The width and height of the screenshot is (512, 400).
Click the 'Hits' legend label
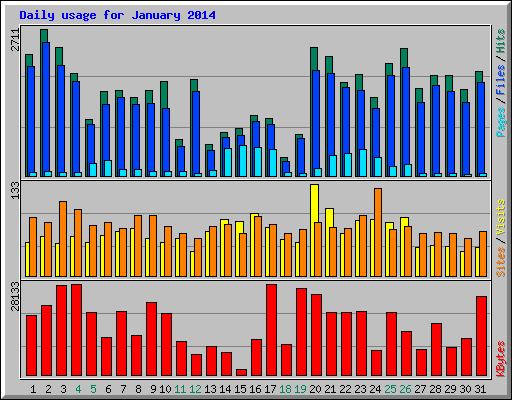[501, 41]
